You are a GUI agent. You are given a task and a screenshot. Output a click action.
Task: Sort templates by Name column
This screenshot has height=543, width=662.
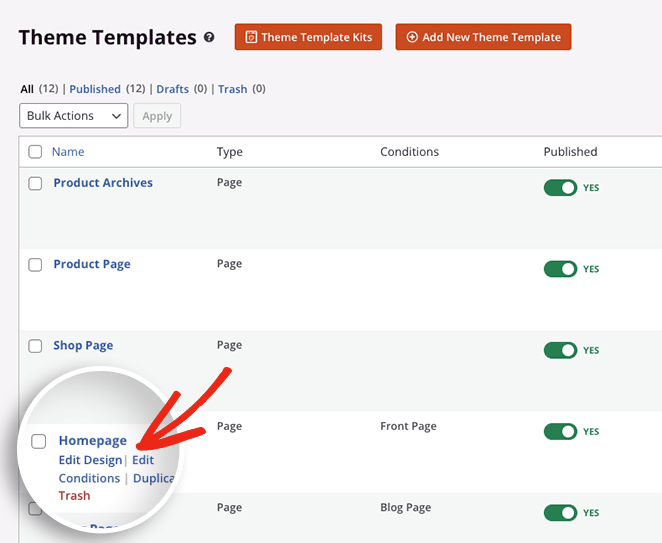[x=68, y=152]
